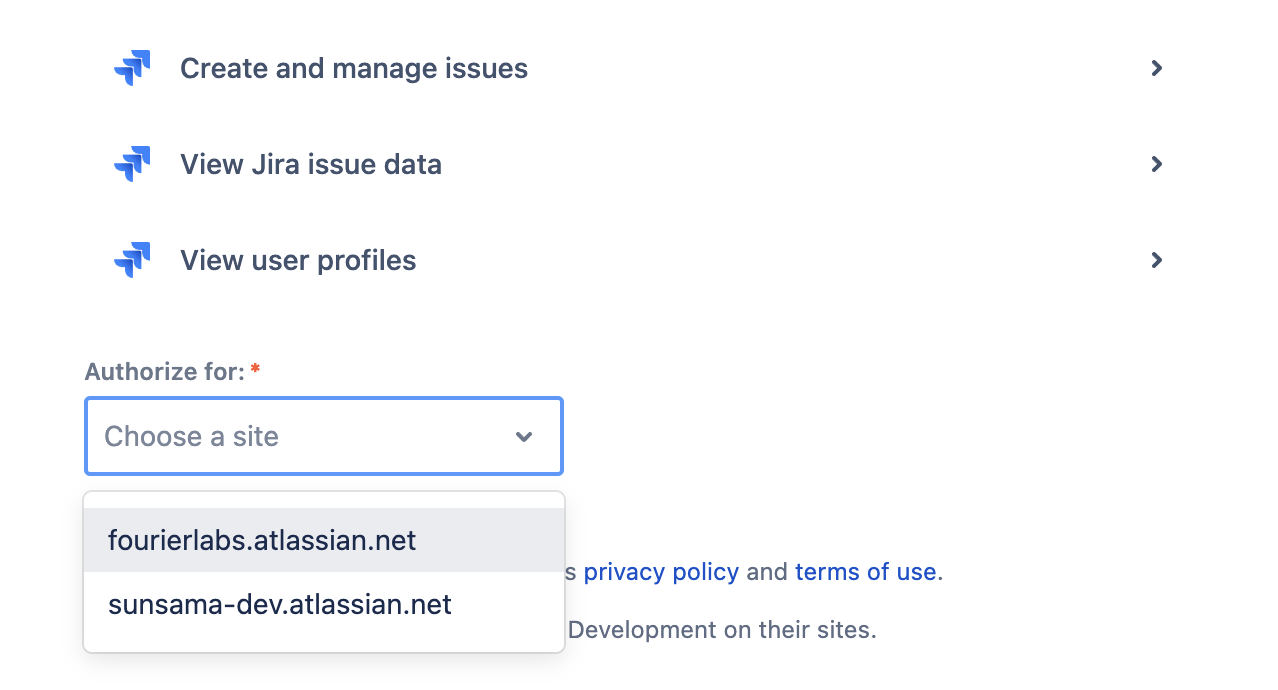1278x690 pixels.
Task: Open the terms of use link
Action: [865, 572]
